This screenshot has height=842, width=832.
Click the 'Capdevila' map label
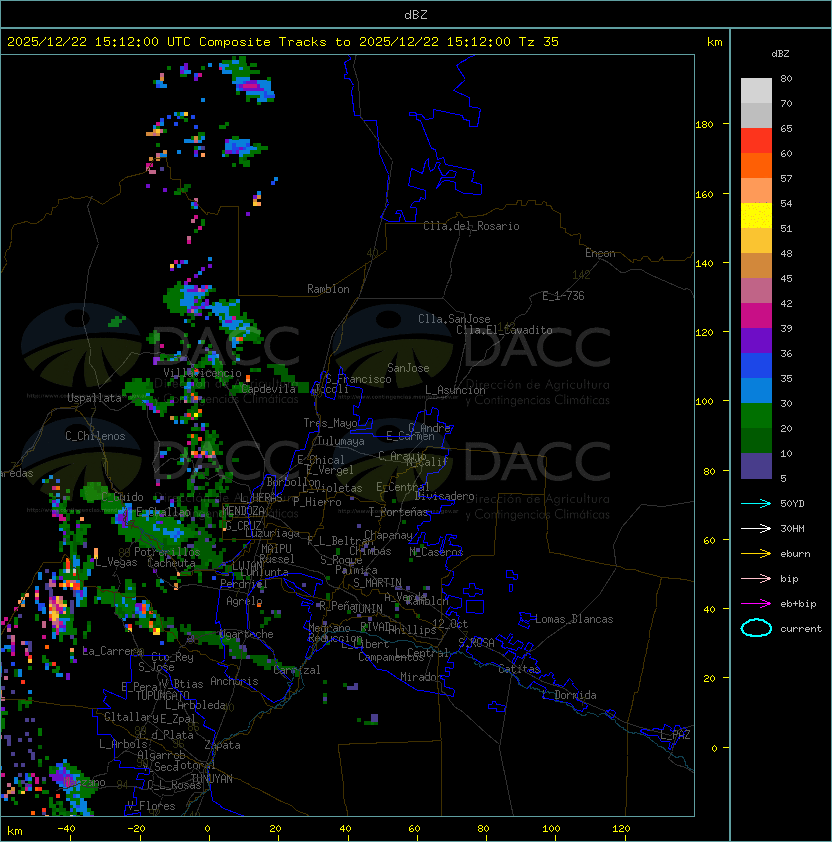tap(268, 389)
